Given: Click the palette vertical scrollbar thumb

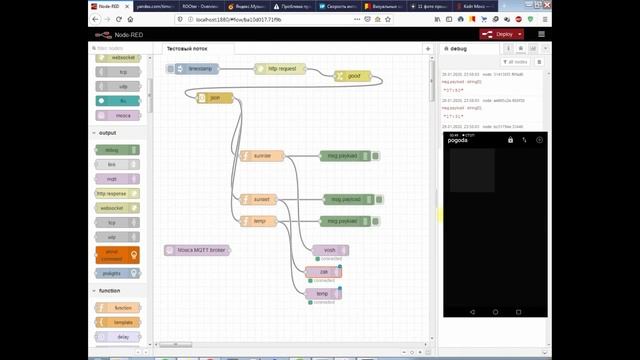Looking at the screenshot, I should pyautogui.click(x=150, y=96).
